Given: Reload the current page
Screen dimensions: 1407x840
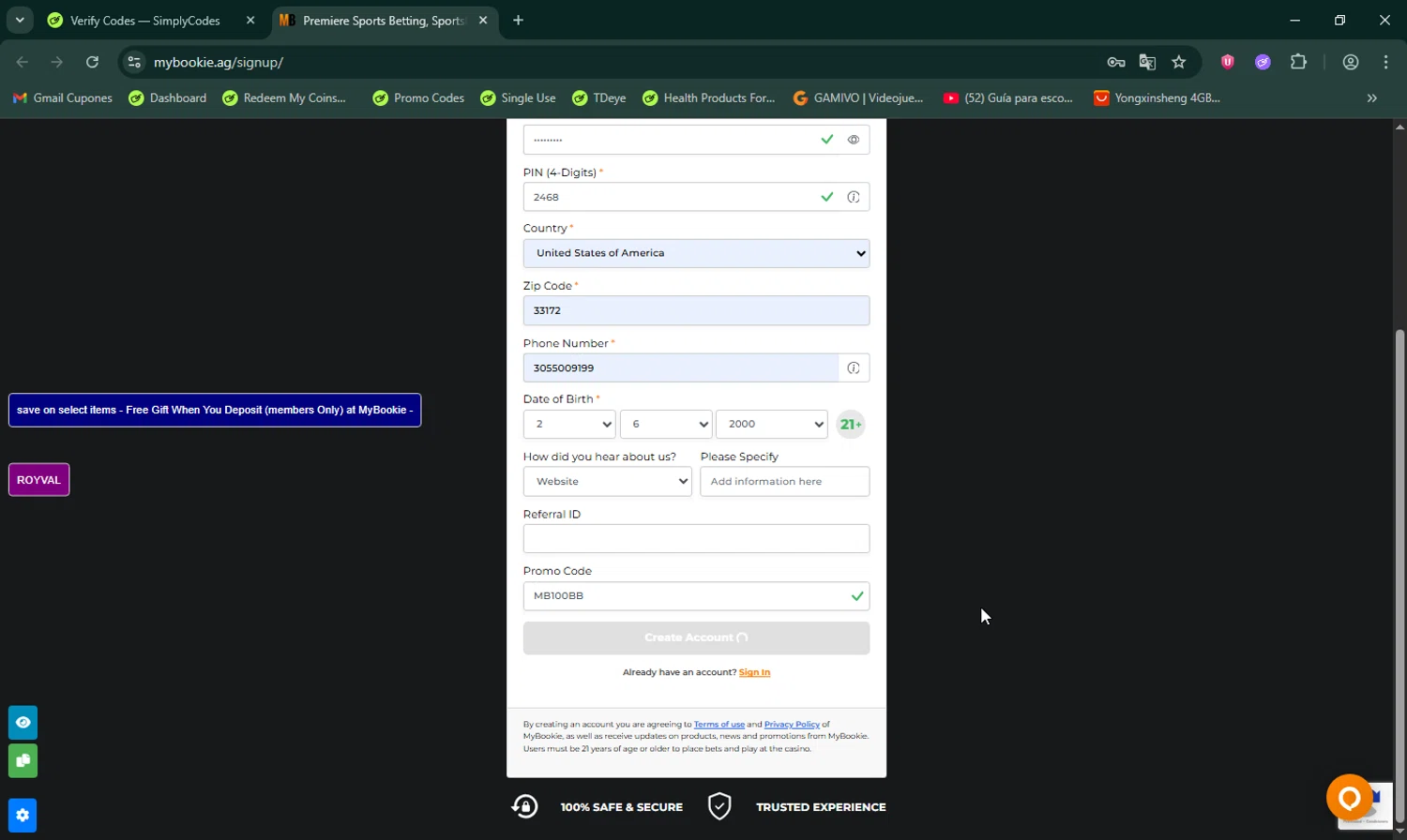Looking at the screenshot, I should coord(92,62).
